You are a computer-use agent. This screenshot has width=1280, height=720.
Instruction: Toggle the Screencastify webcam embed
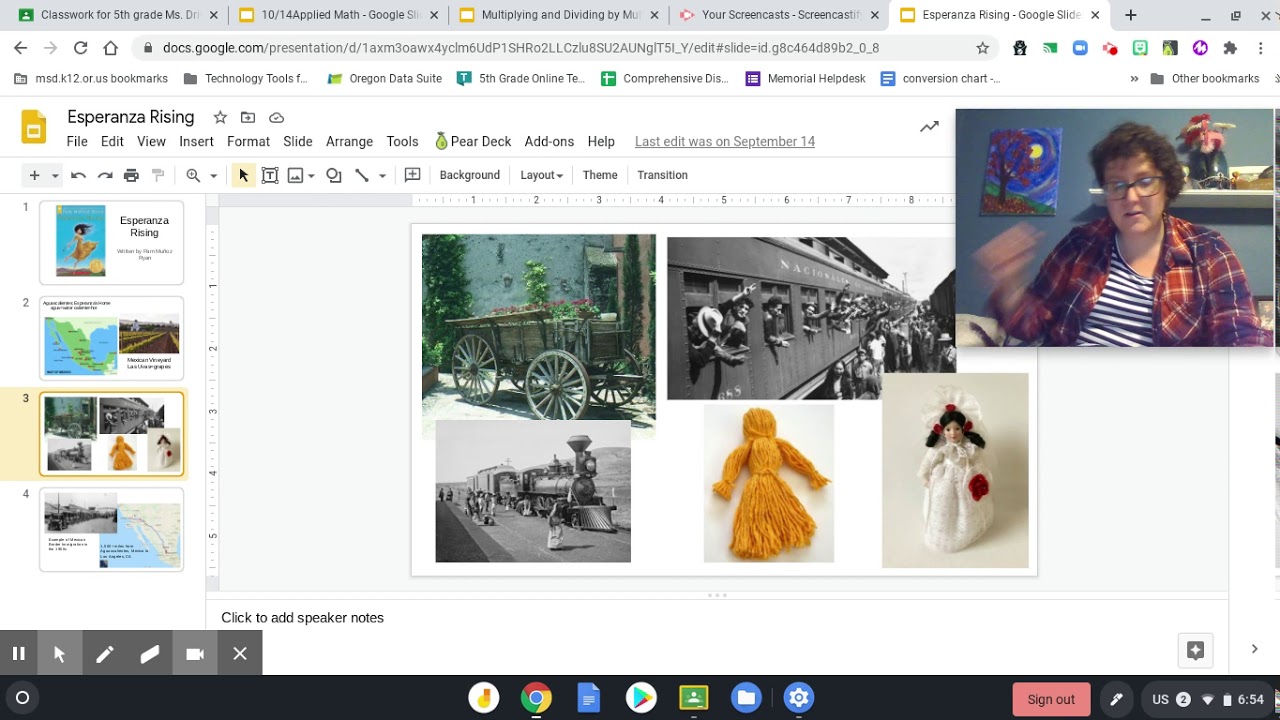tap(195, 654)
